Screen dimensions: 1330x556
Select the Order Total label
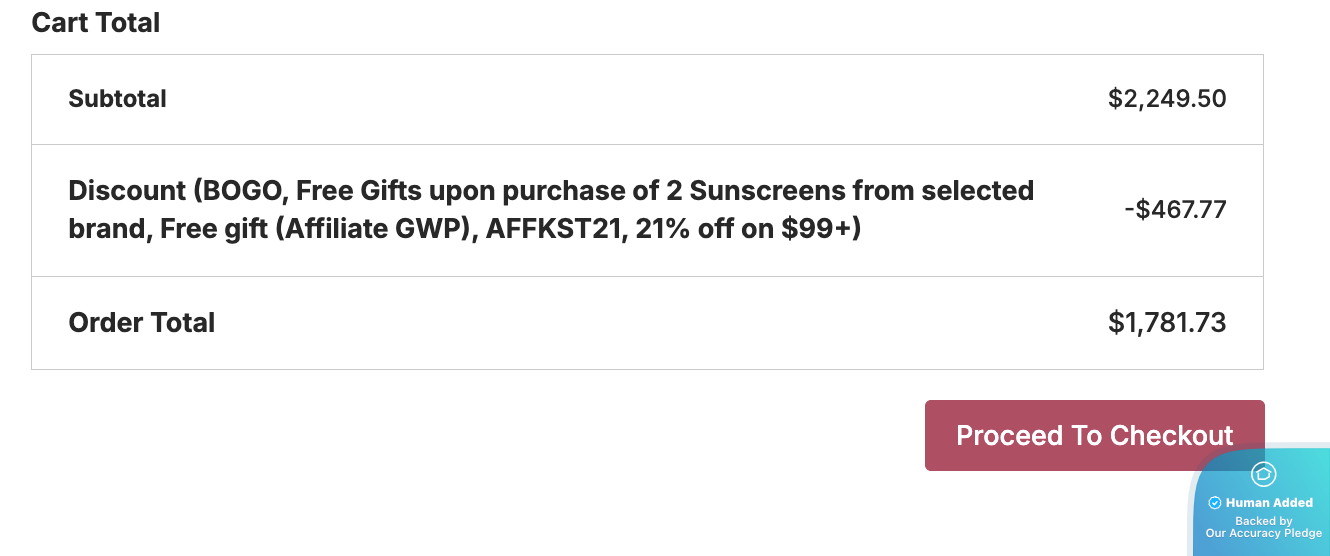tap(142, 323)
